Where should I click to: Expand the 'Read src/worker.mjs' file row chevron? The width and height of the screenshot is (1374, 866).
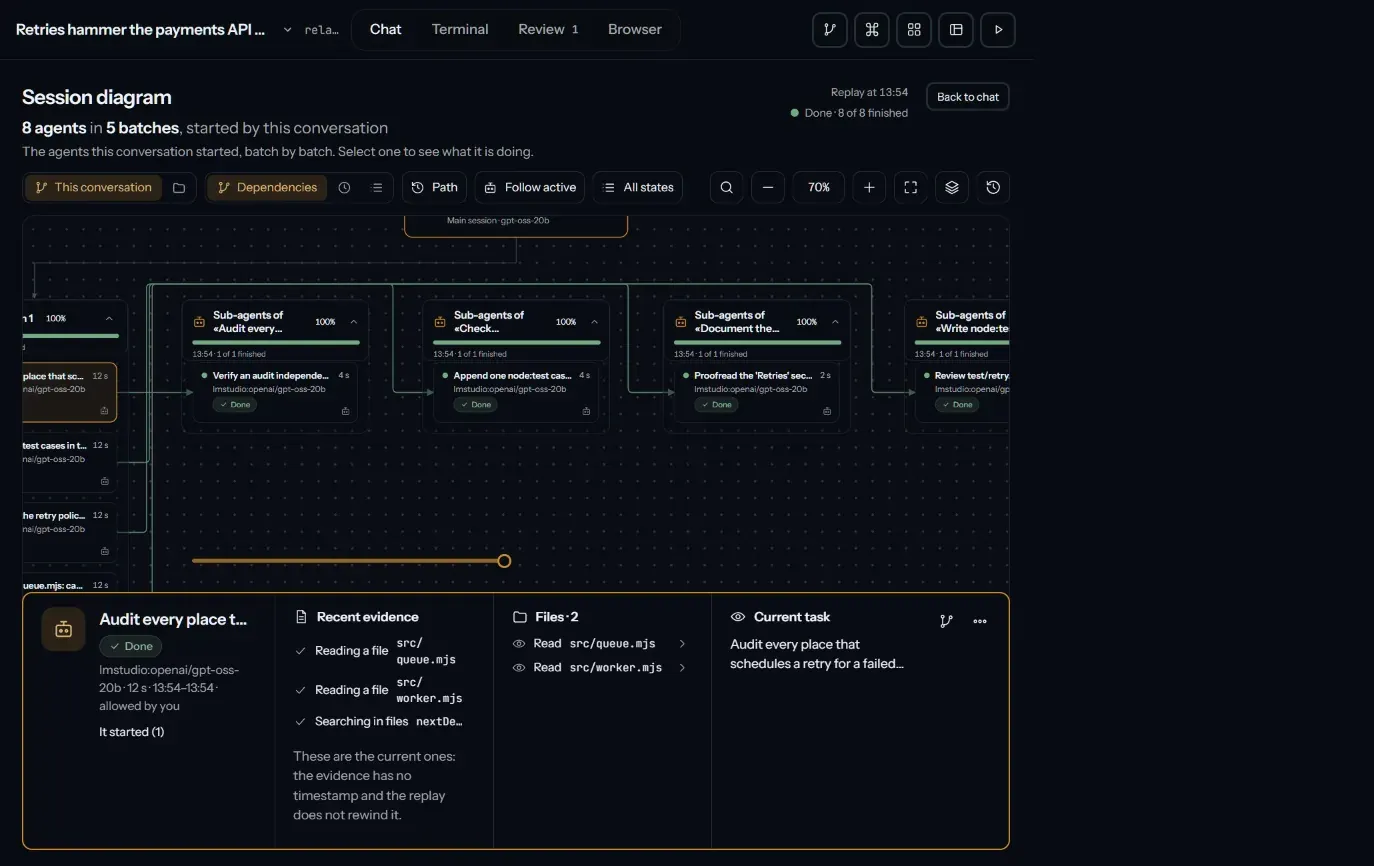pos(682,667)
